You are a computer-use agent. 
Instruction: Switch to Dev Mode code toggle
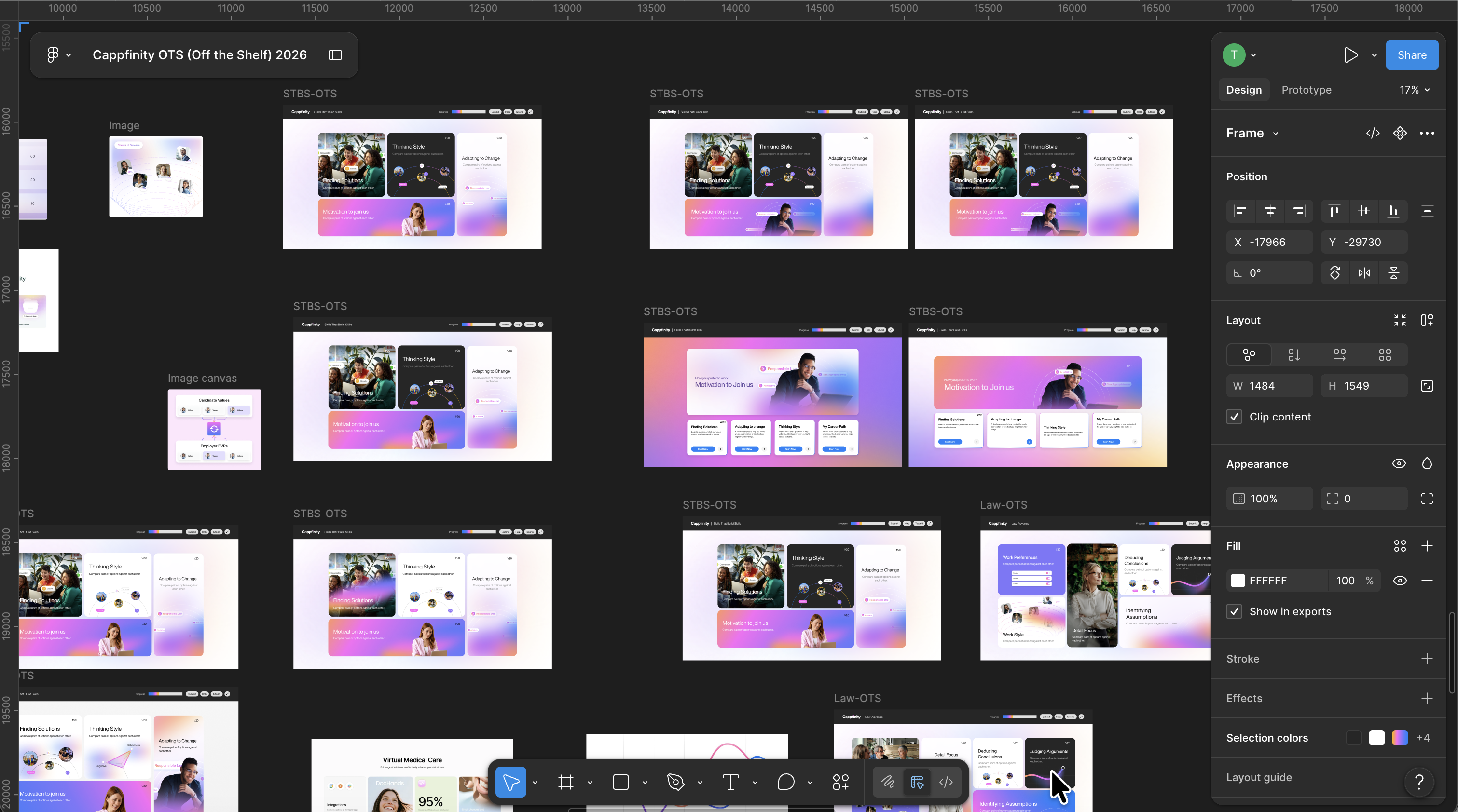tap(946, 783)
